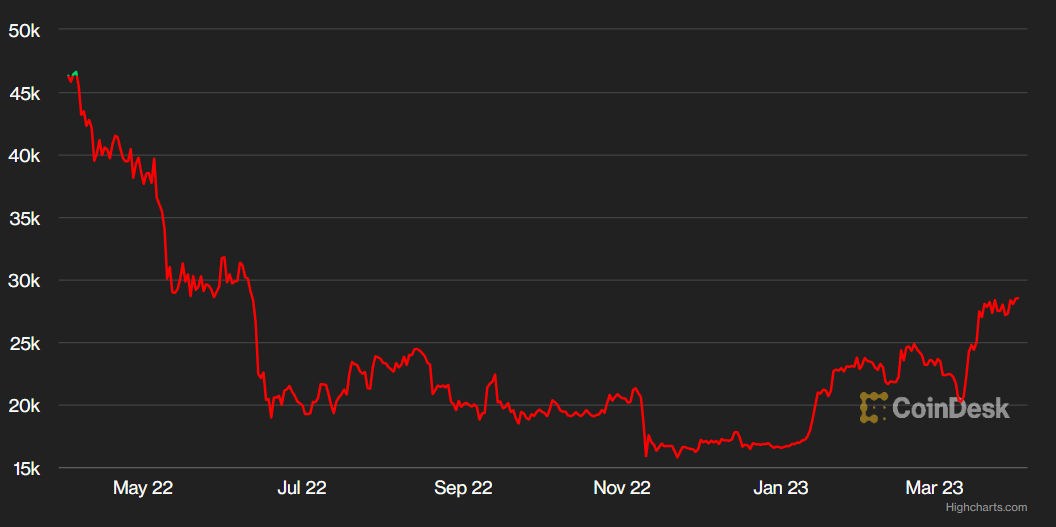This screenshot has height=527, width=1056.
Task: Select the Nov 22 x-axis label
Action: [622, 488]
